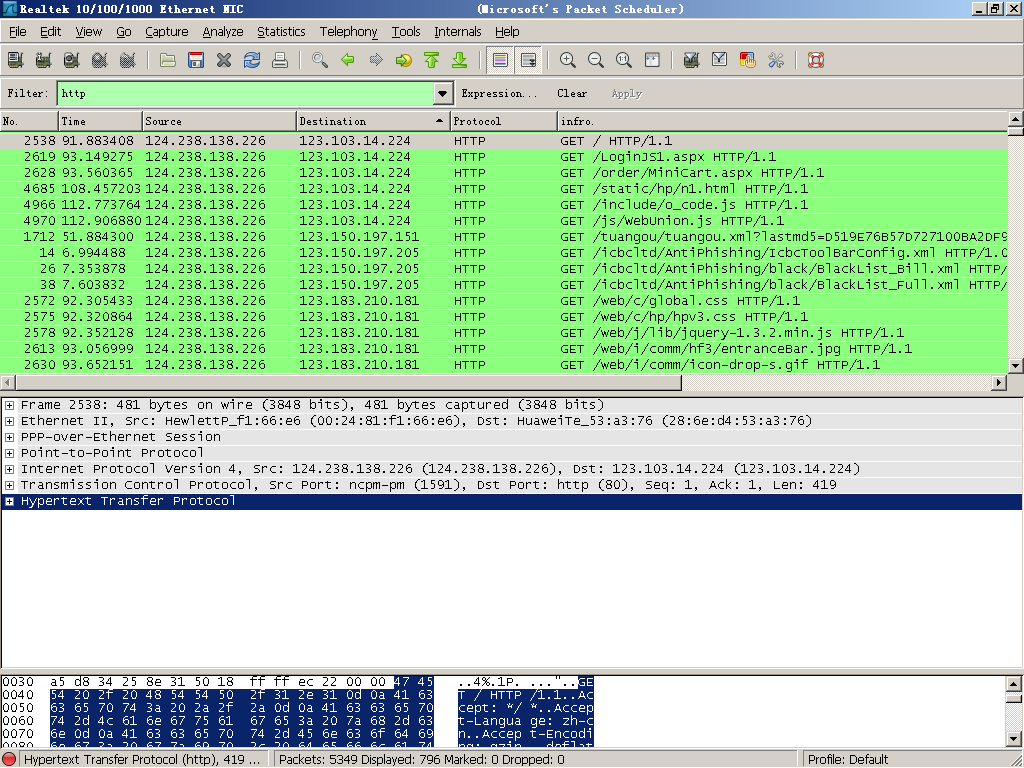Viewport: 1024px width, 768px height.
Task: Click the Filter: label button
Action: click(28, 93)
